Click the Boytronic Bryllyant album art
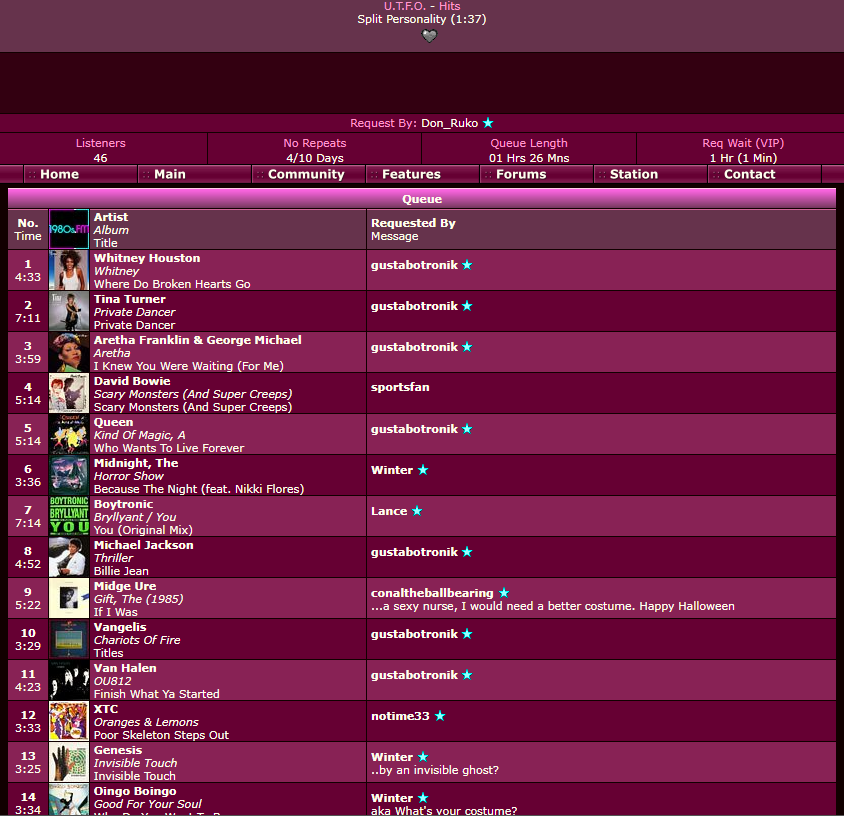The height and width of the screenshot is (816, 844). coord(69,516)
